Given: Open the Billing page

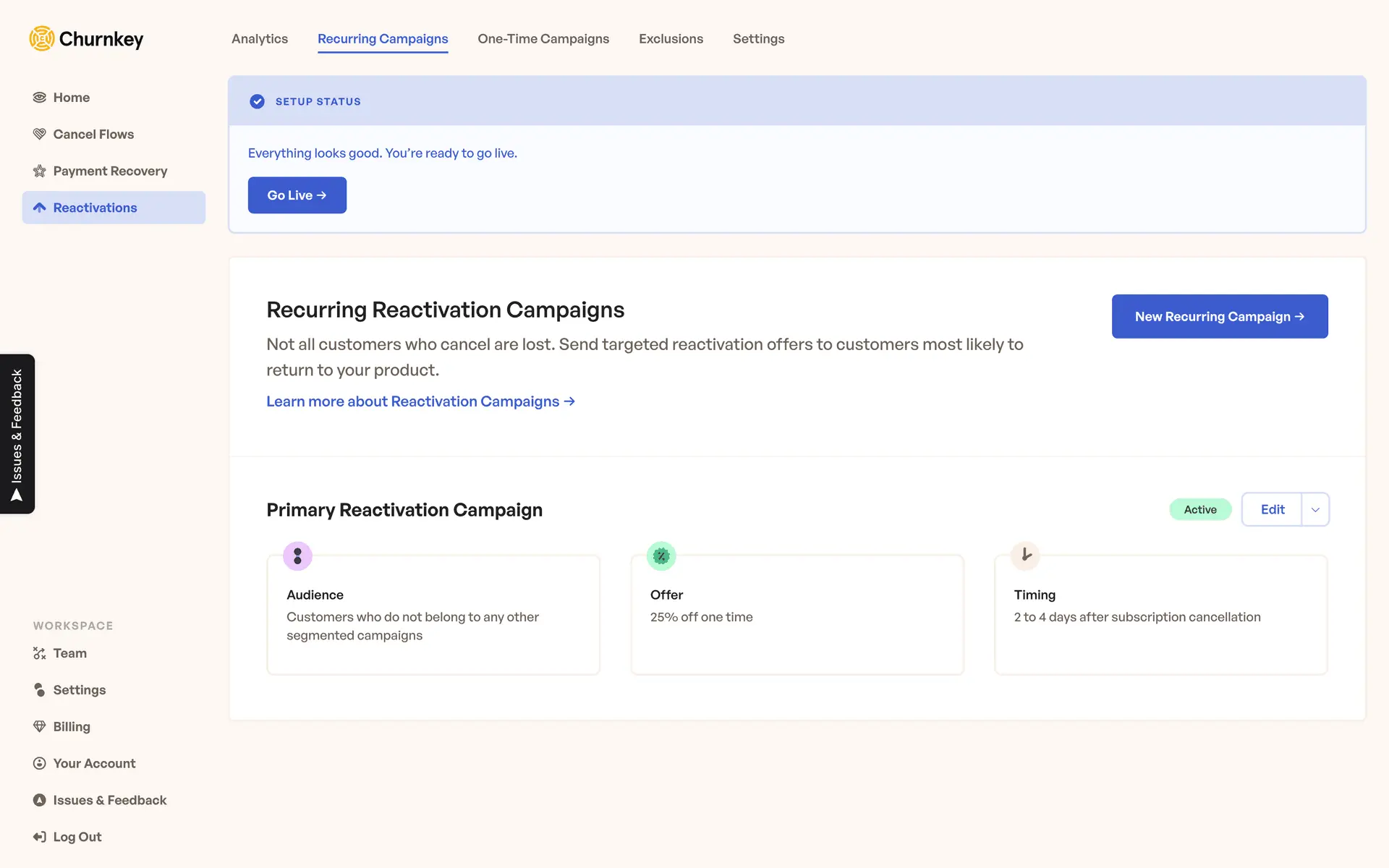Looking at the screenshot, I should click(71, 727).
